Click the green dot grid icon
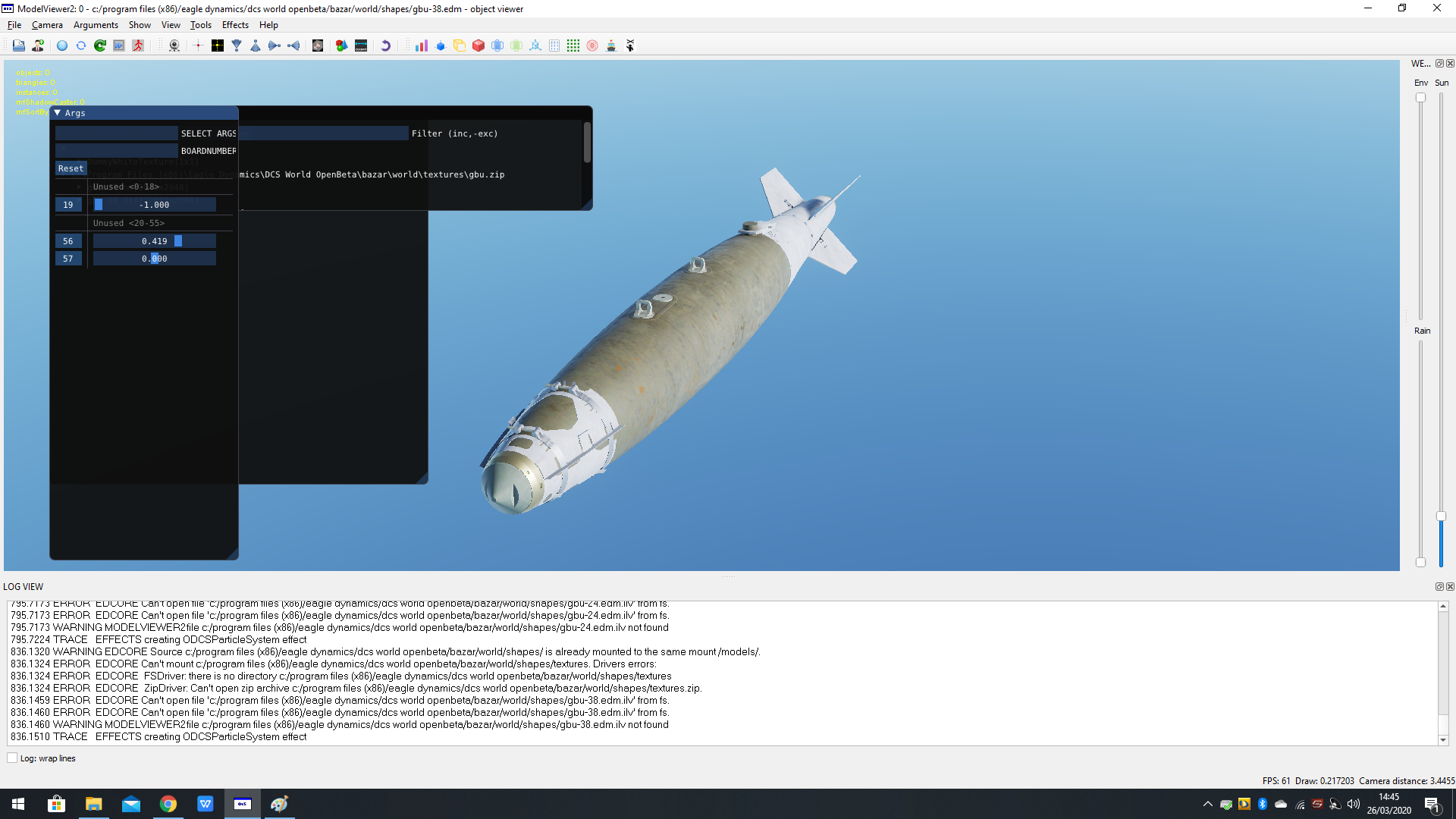Viewport: 1456px width, 819px height. 573,45
